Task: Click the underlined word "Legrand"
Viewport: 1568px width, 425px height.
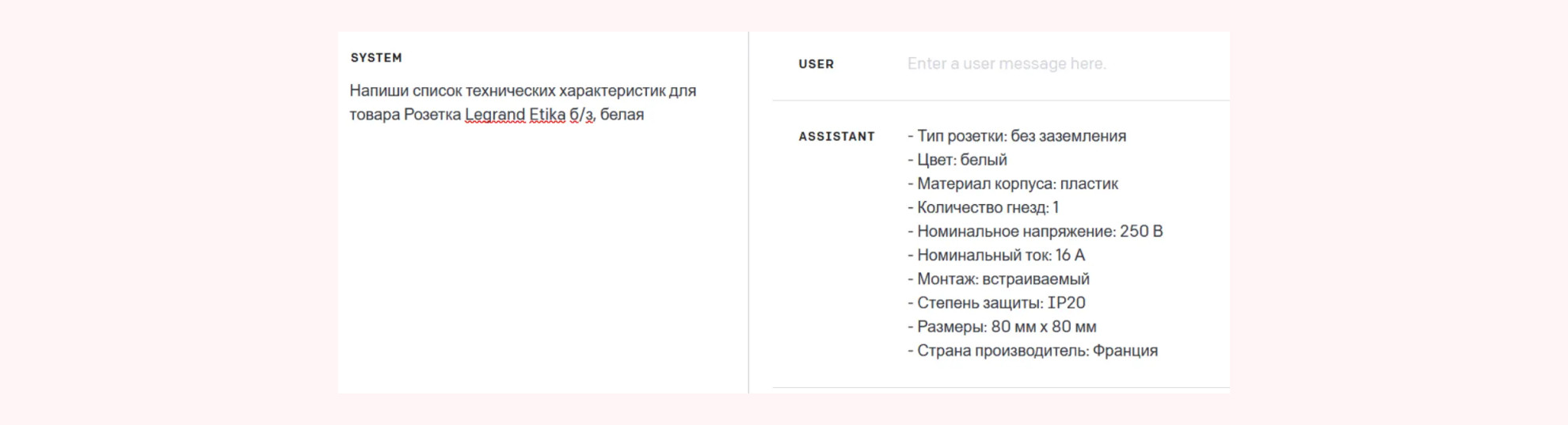Action: coord(494,115)
